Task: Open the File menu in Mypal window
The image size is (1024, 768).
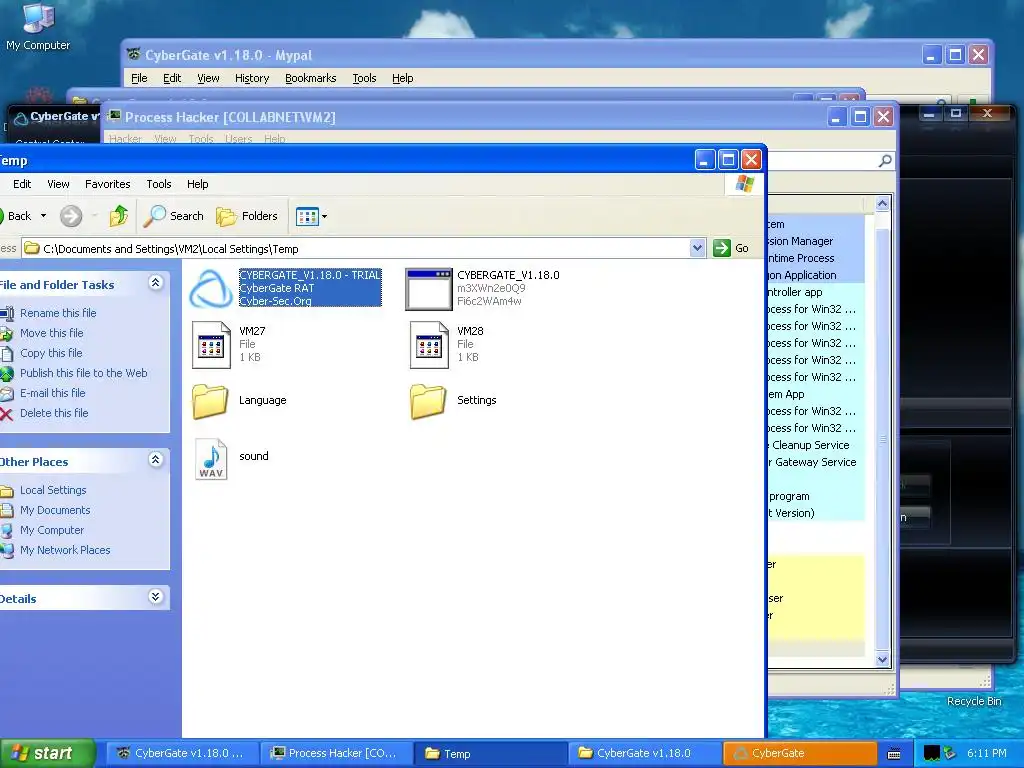Action: click(x=139, y=78)
